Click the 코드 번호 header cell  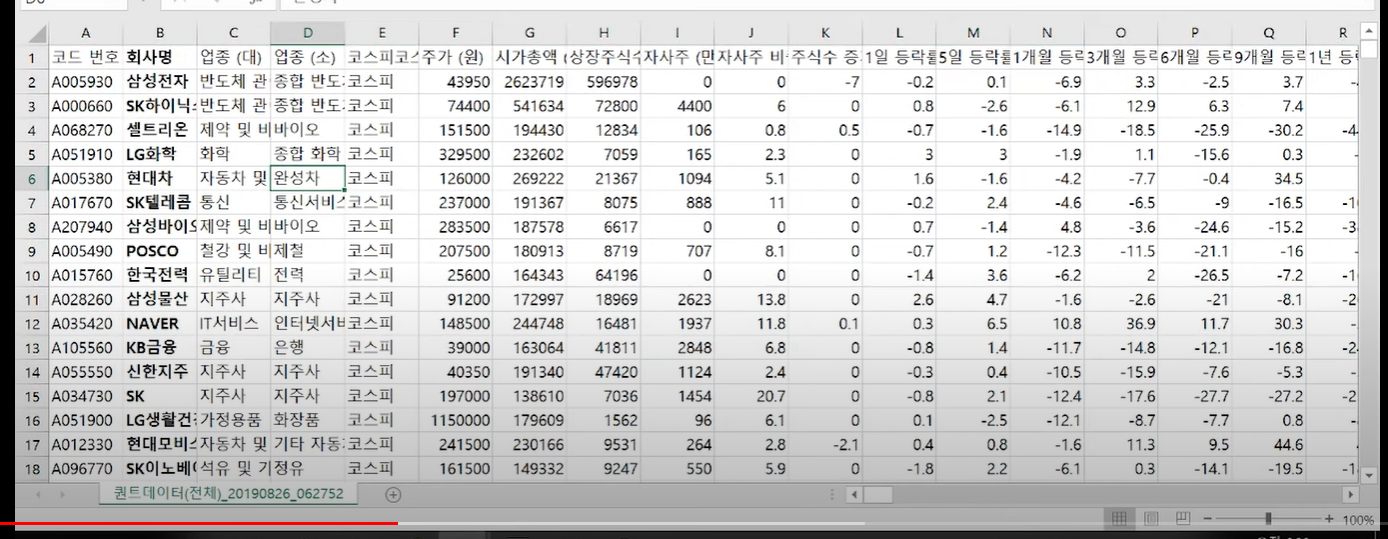(85, 58)
